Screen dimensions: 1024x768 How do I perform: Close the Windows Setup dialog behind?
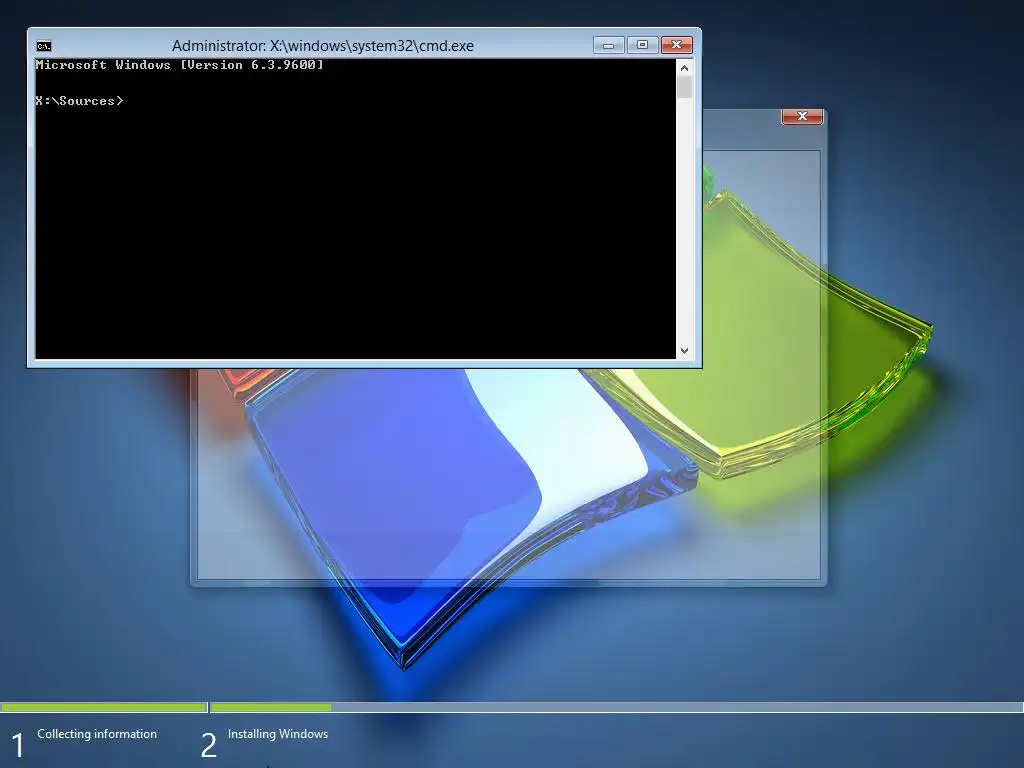tap(802, 116)
